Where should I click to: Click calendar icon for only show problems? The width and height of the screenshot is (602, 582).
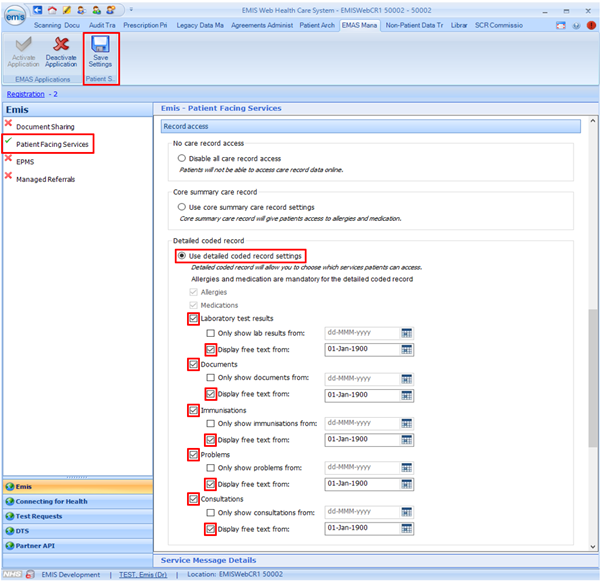tap(407, 468)
